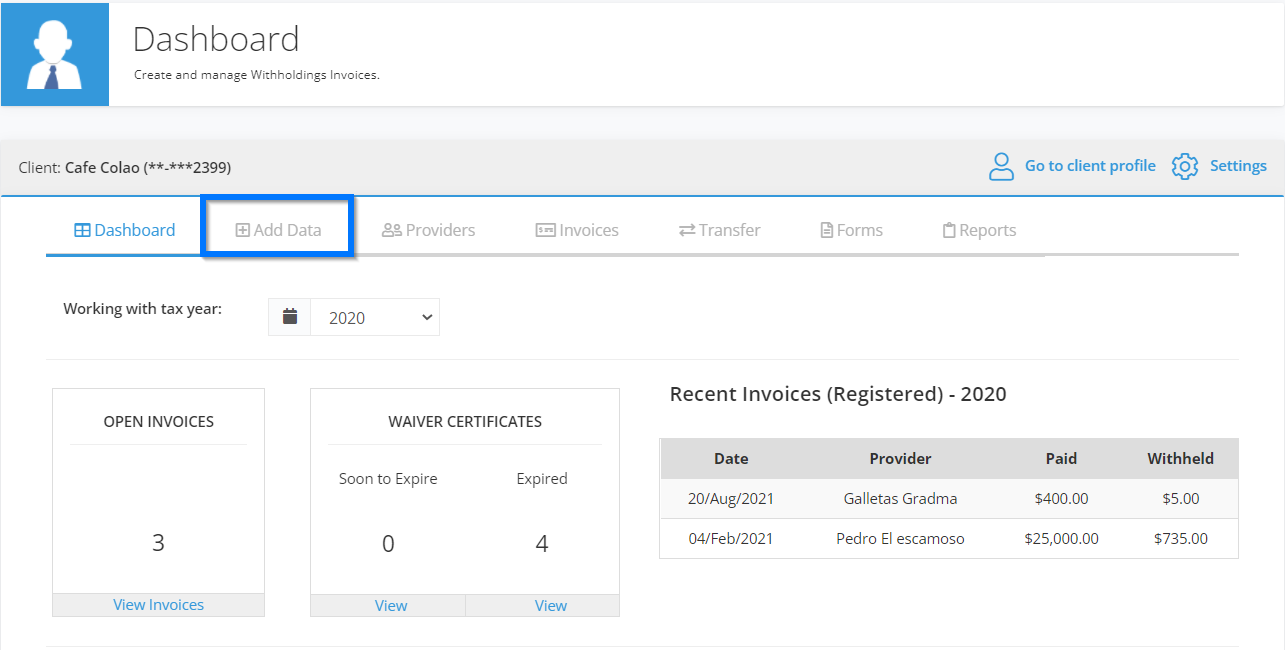
Task: Click the $400.00 paid amount
Action: pos(1061,498)
